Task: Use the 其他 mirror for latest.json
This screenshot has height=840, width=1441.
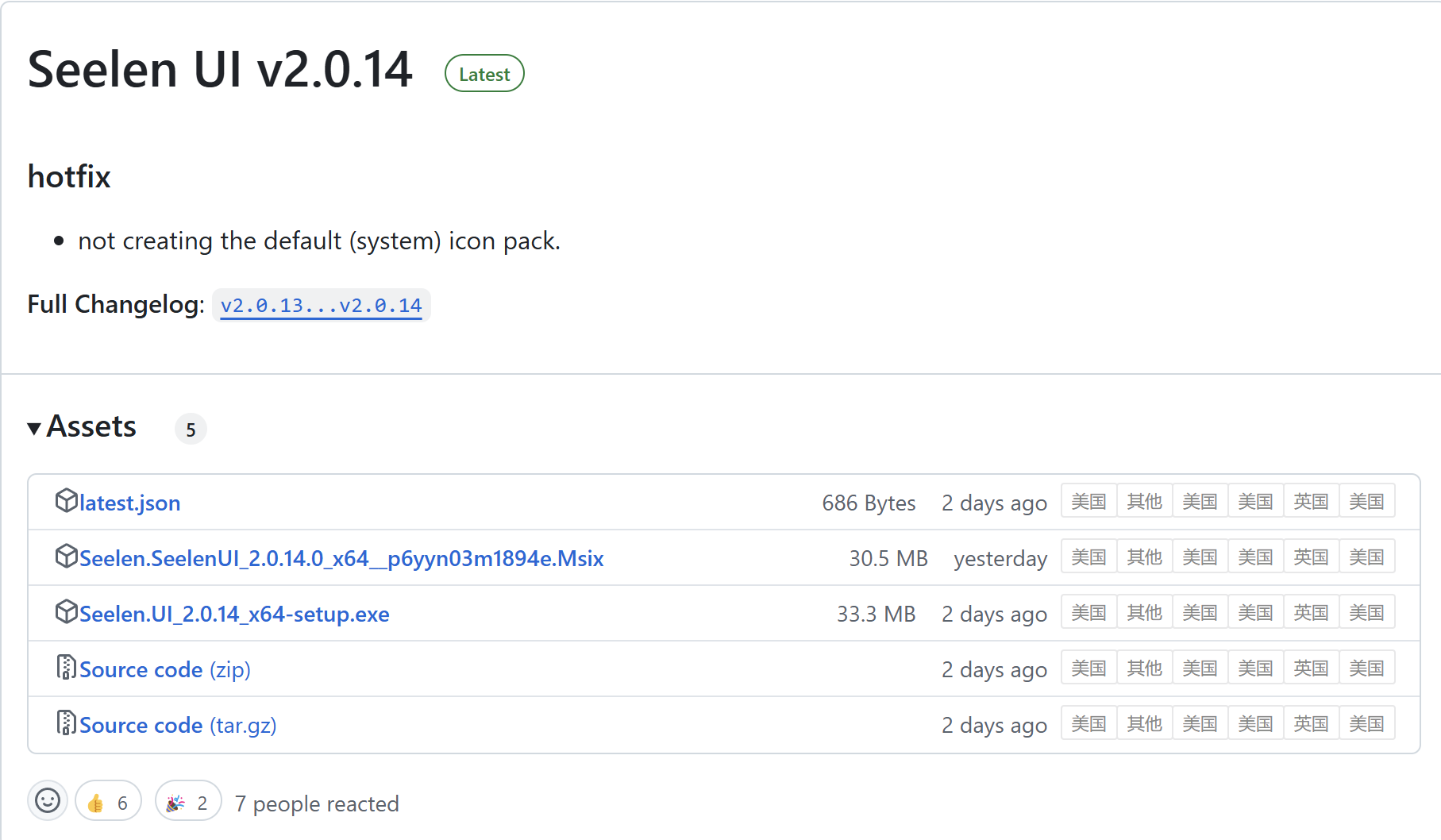Action: tap(1145, 501)
